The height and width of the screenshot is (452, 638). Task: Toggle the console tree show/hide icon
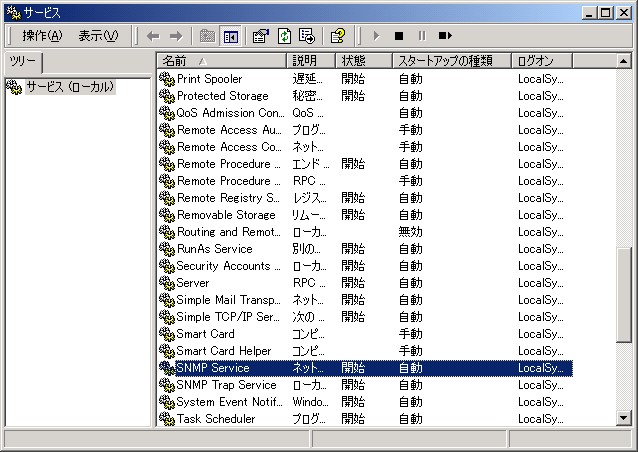click(x=231, y=36)
